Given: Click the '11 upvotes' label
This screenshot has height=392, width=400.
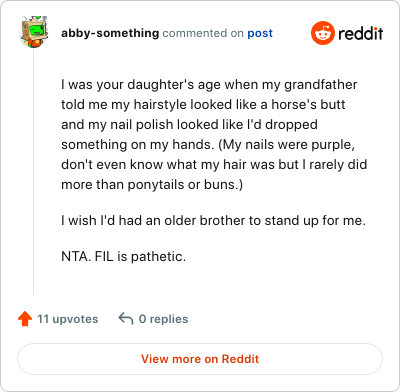Looking at the screenshot, I should click(x=68, y=319).
